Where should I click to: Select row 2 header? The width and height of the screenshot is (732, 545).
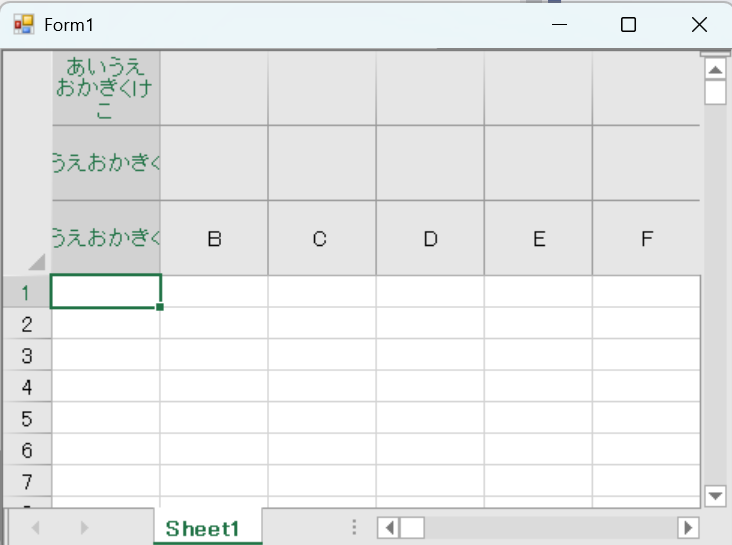(27, 324)
